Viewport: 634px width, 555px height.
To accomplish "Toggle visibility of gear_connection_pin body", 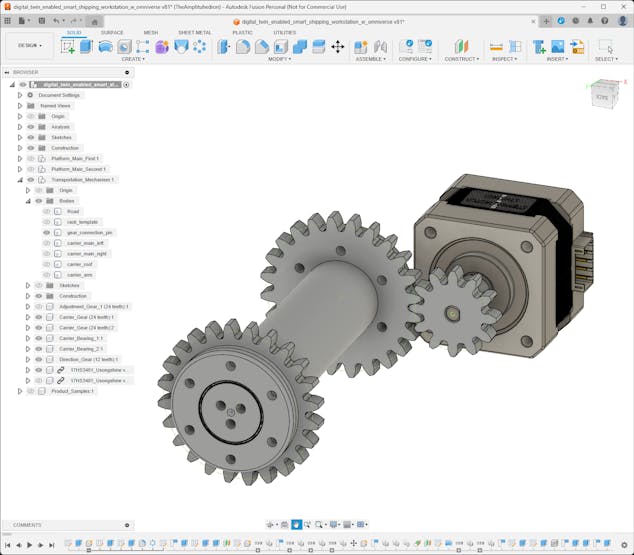I will pyautogui.click(x=46, y=232).
